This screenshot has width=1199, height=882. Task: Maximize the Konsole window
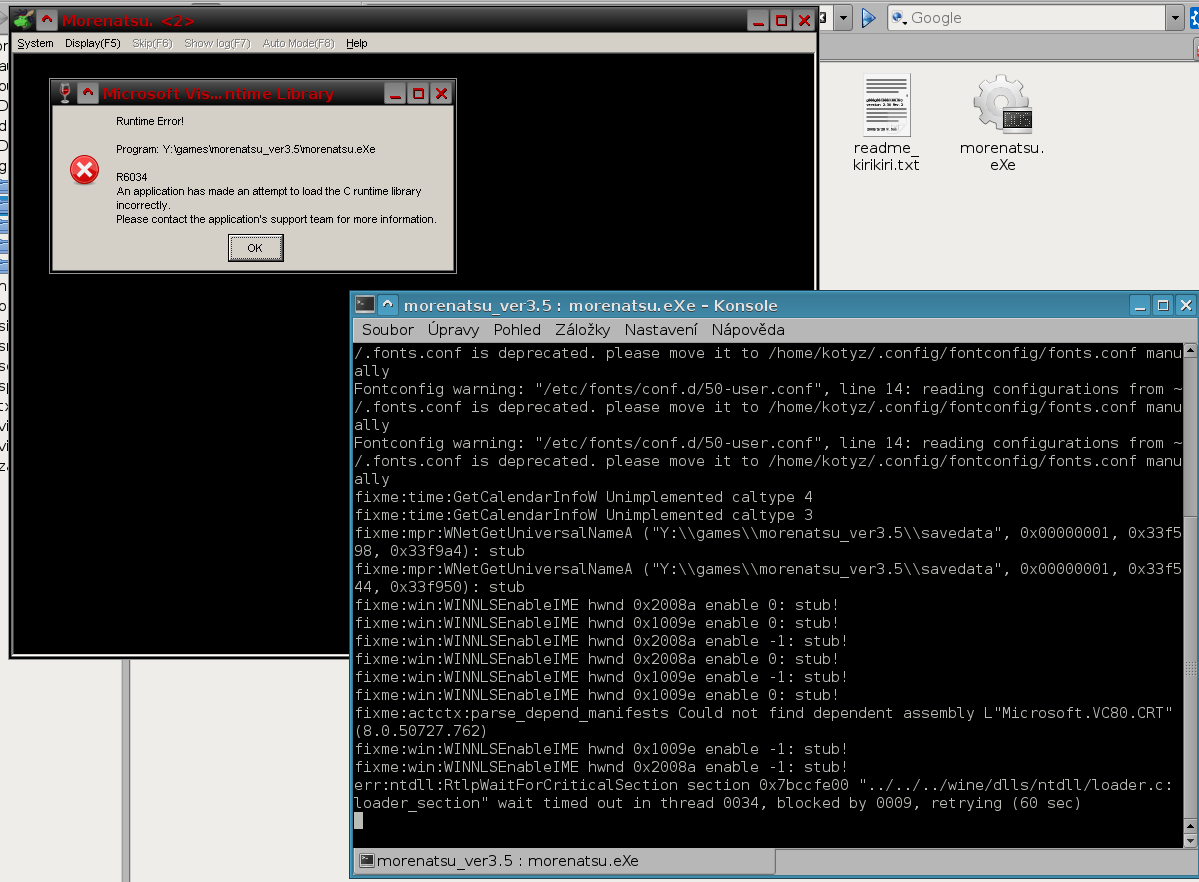(1163, 305)
